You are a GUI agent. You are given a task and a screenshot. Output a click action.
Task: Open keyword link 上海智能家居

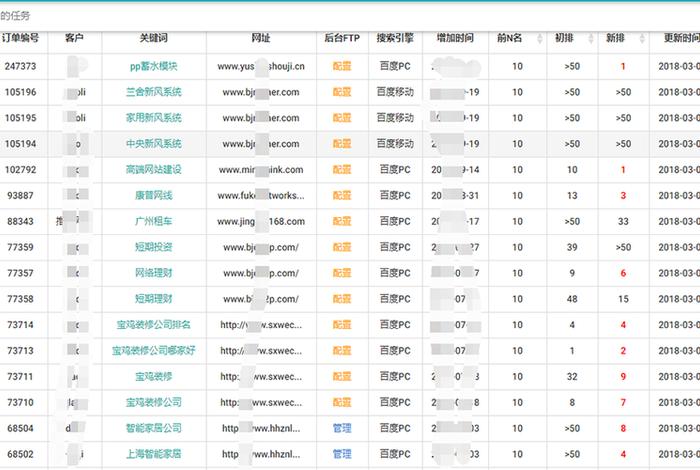pyautogui.click(x=154, y=454)
